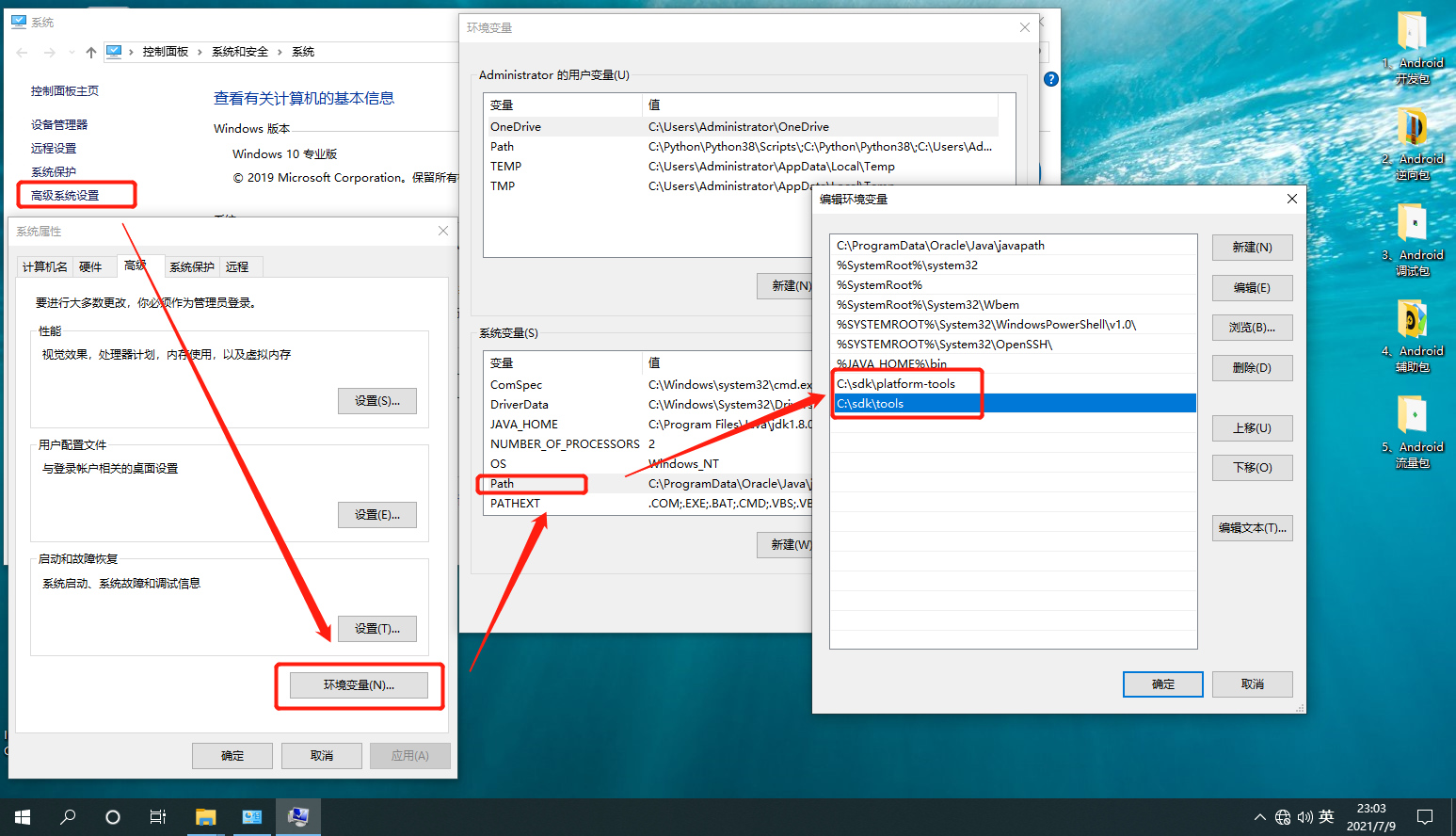The width and height of the screenshot is (1456, 836).
Task: Click the 编辑文本(T)... button
Action: [1252, 528]
